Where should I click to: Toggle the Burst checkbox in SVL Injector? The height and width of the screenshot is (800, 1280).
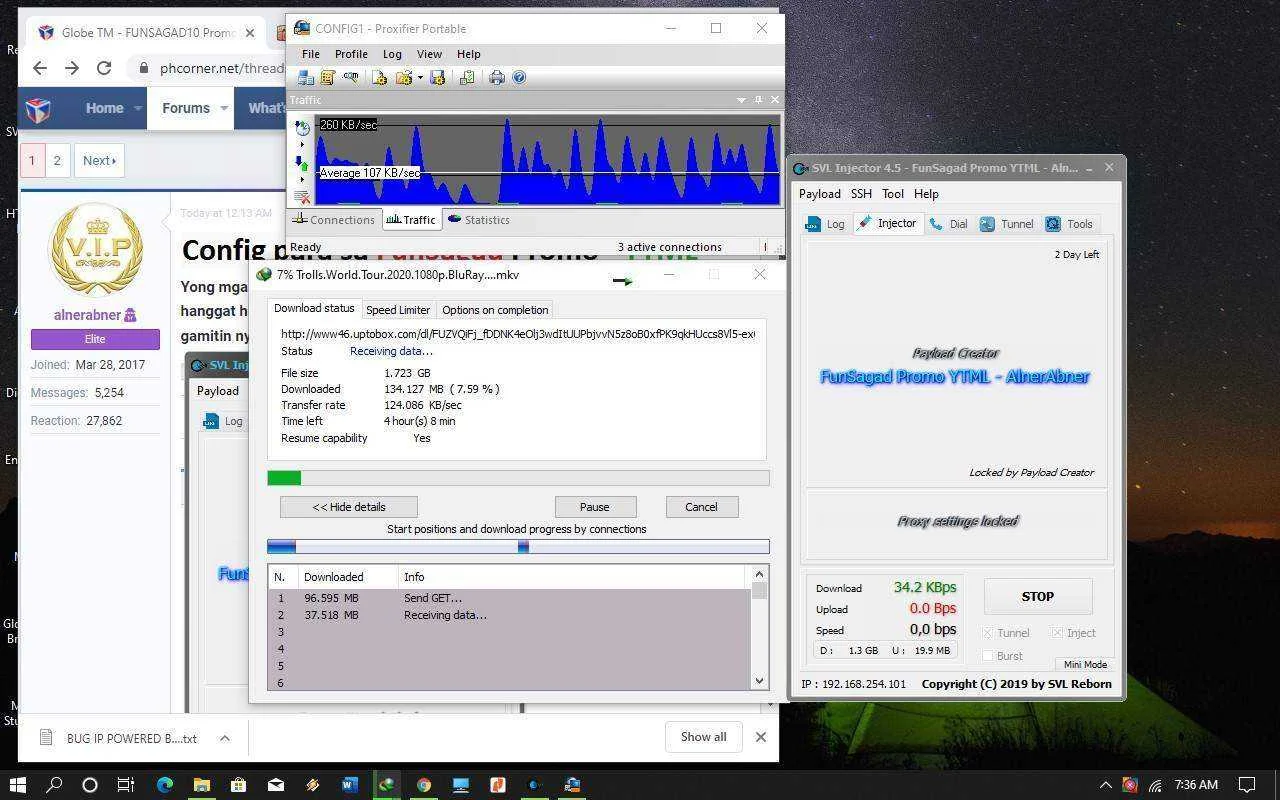tap(988, 656)
